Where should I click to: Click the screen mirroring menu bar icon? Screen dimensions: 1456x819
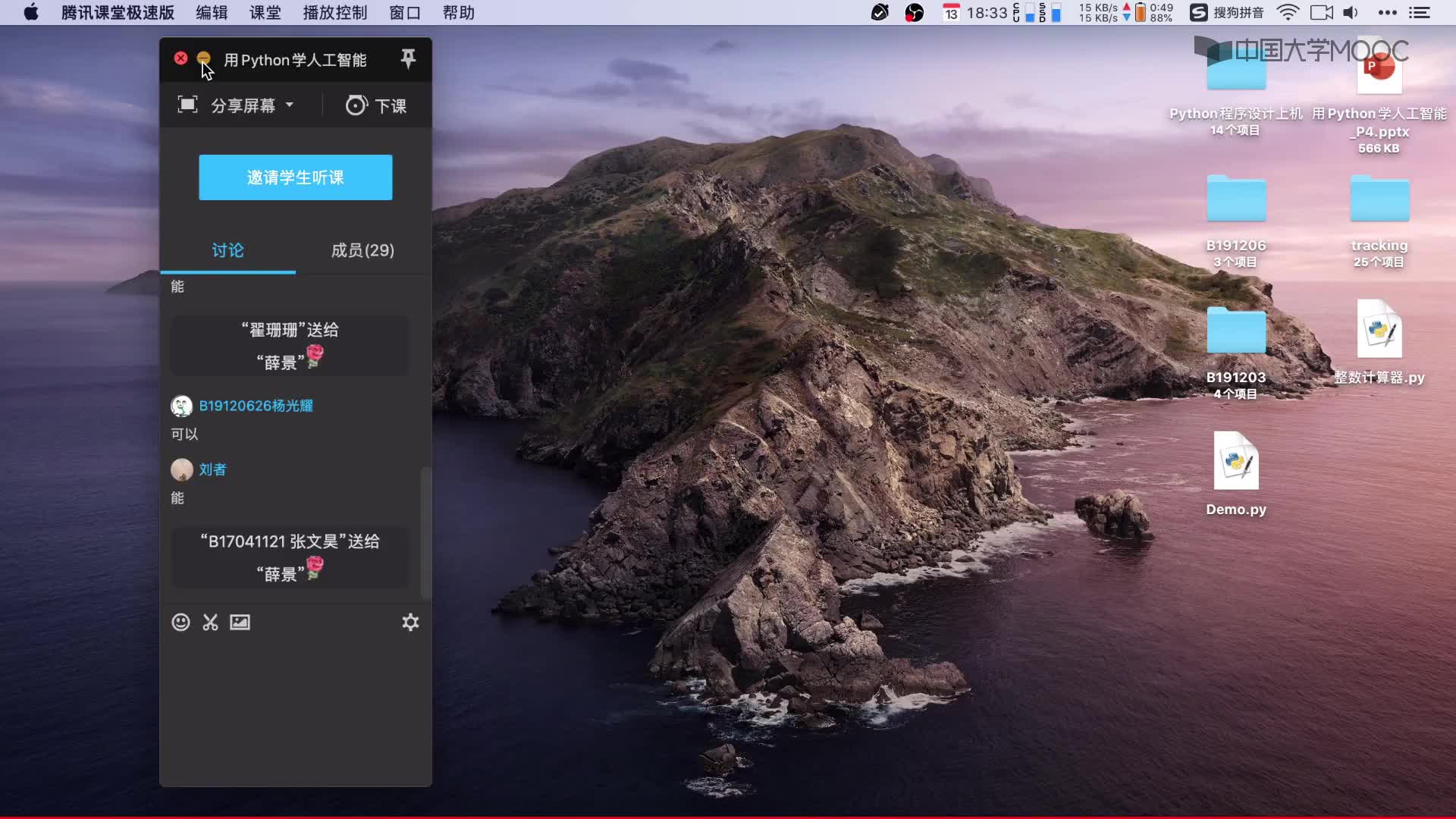click(1322, 12)
